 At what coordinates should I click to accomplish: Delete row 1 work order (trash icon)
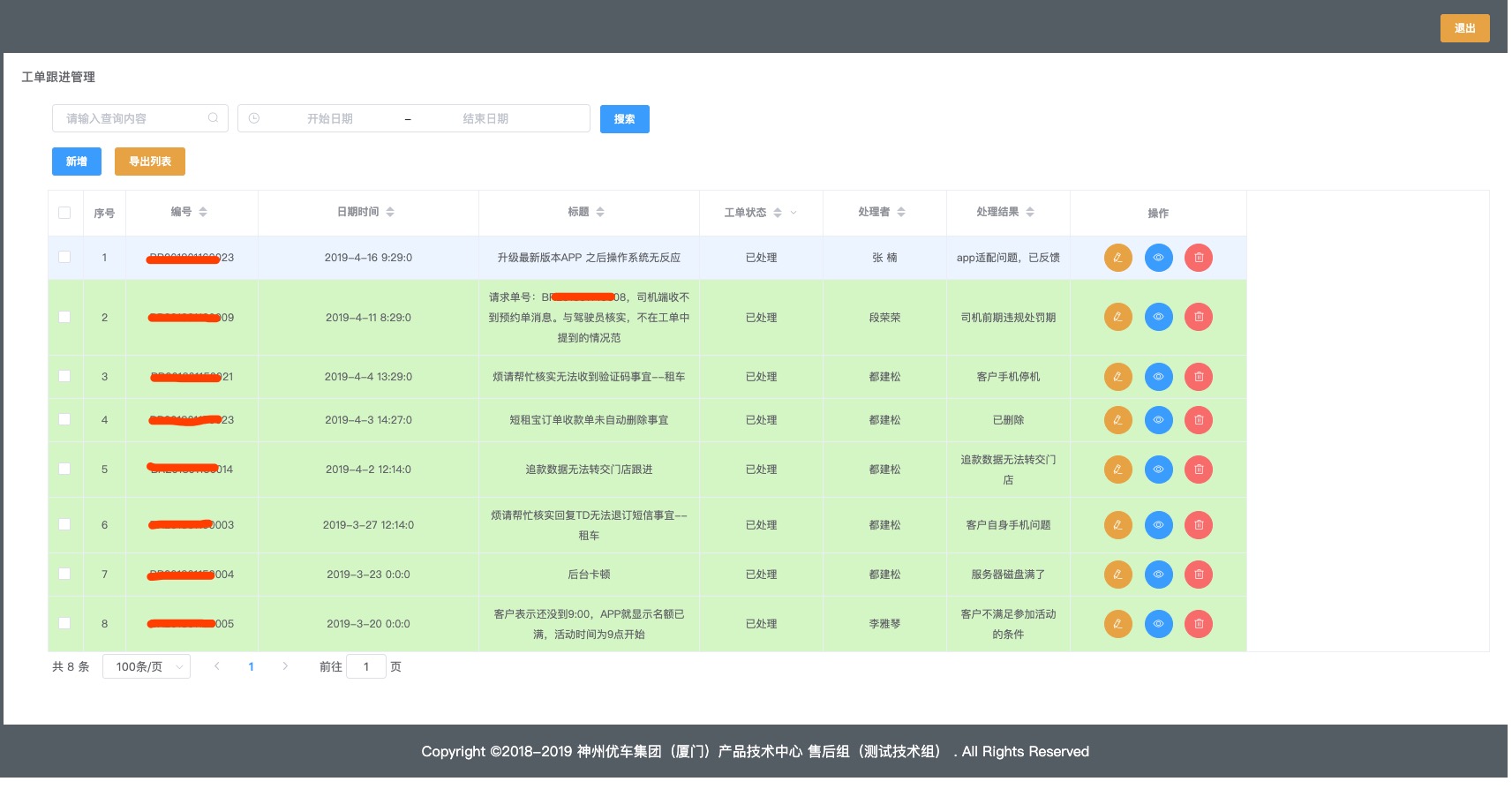click(1199, 258)
